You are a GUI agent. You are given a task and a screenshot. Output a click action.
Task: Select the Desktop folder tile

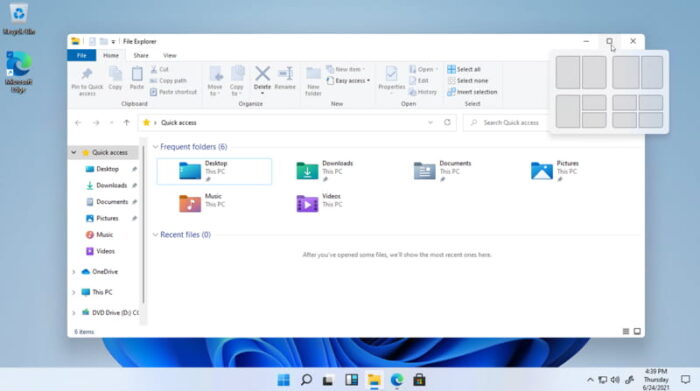tap(214, 171)
